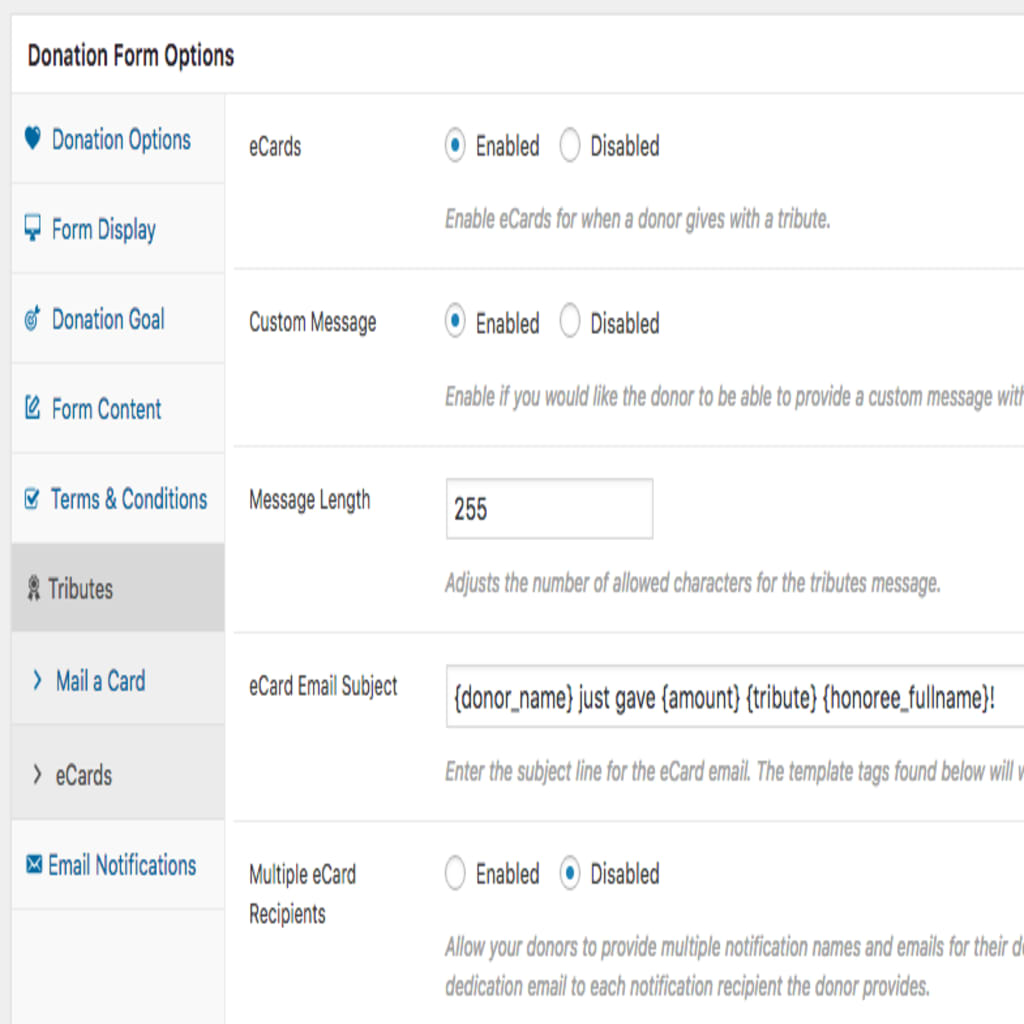This screenshot has width=1024, height=1024.
Task: Open the Donation Options tab
Action: pos(118,138)
